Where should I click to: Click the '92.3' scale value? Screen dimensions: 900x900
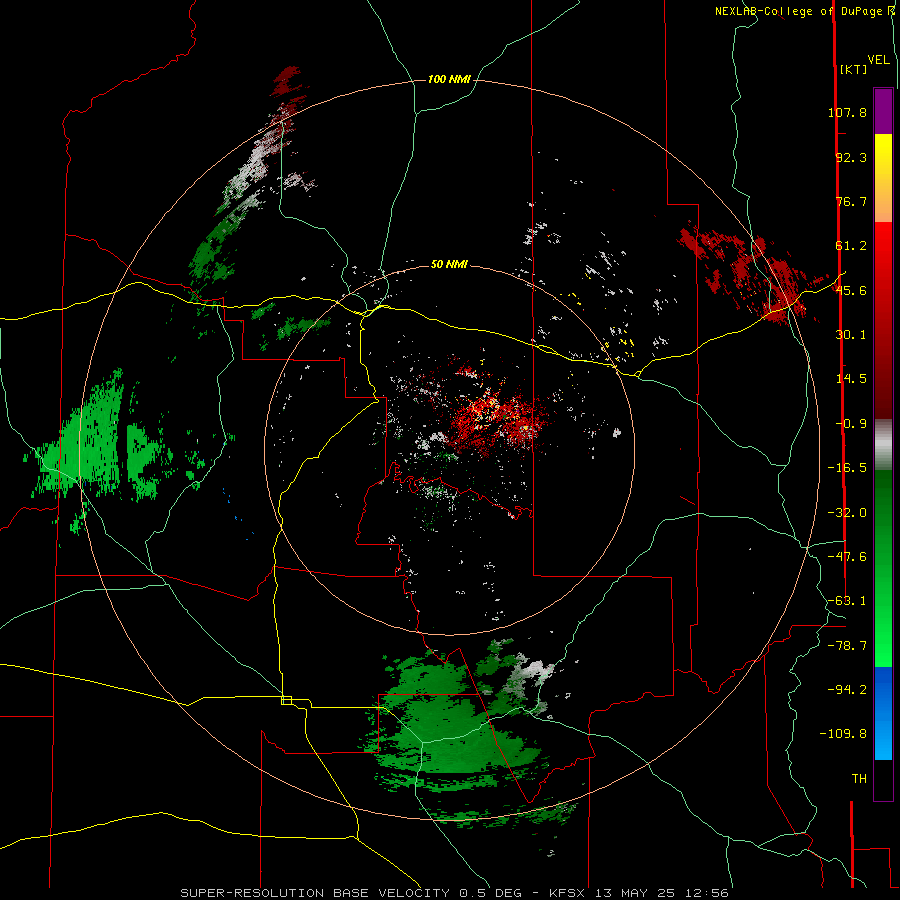pos(851,157)
